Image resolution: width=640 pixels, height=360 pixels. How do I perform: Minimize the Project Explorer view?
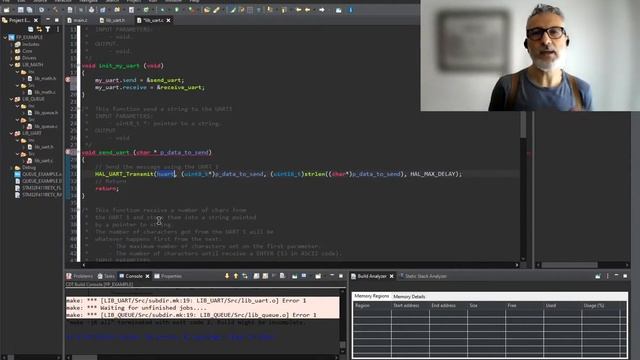pyautogui.click(x=48, y=20)
